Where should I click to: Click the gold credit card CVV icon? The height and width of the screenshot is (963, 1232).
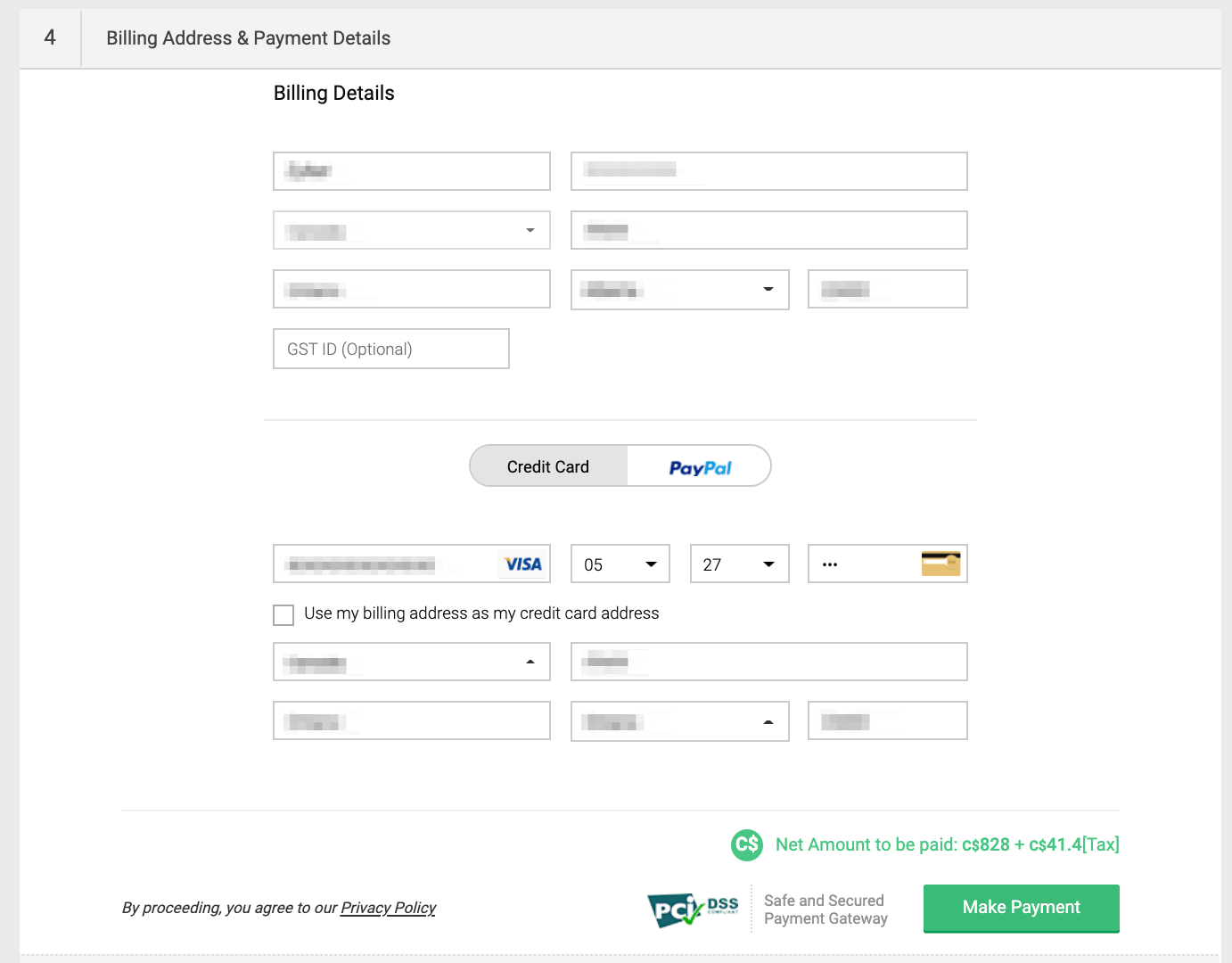(x=940, y=564)
